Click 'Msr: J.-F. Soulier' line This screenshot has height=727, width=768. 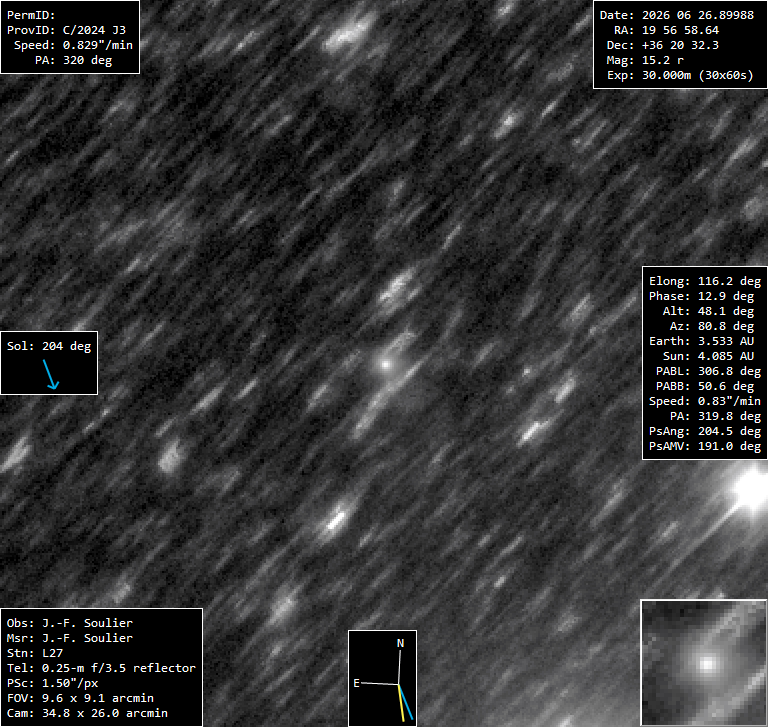coord(70,638)
